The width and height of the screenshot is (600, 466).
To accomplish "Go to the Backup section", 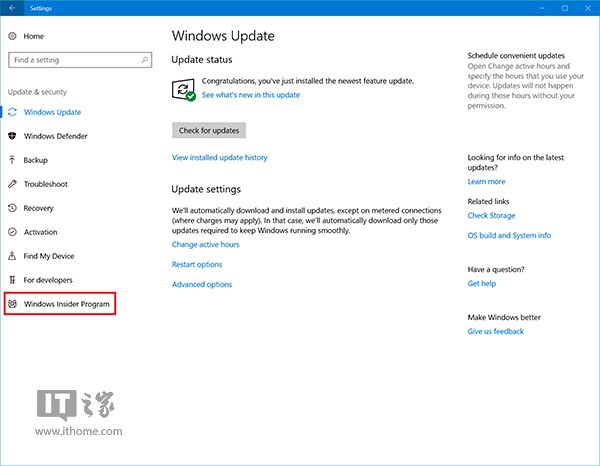I will coord(36,160).
